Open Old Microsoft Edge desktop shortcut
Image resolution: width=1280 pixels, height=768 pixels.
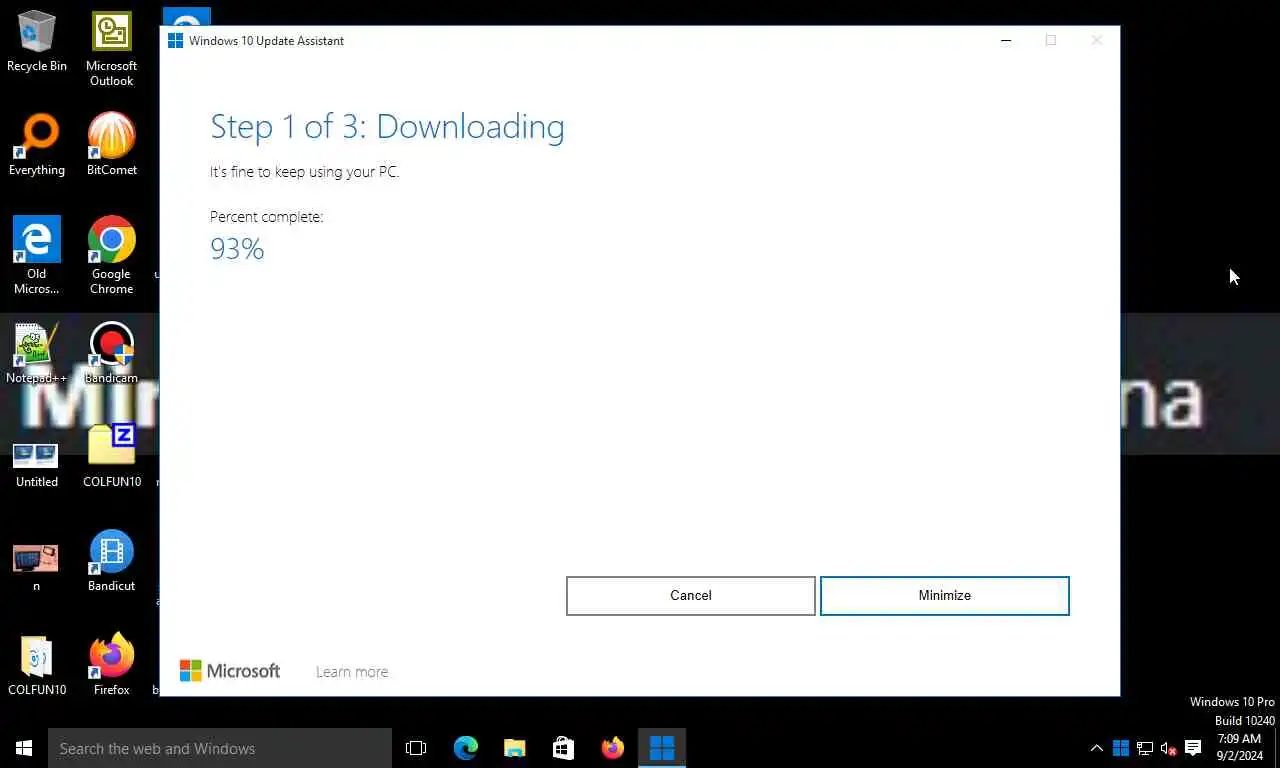pos(37,256)
